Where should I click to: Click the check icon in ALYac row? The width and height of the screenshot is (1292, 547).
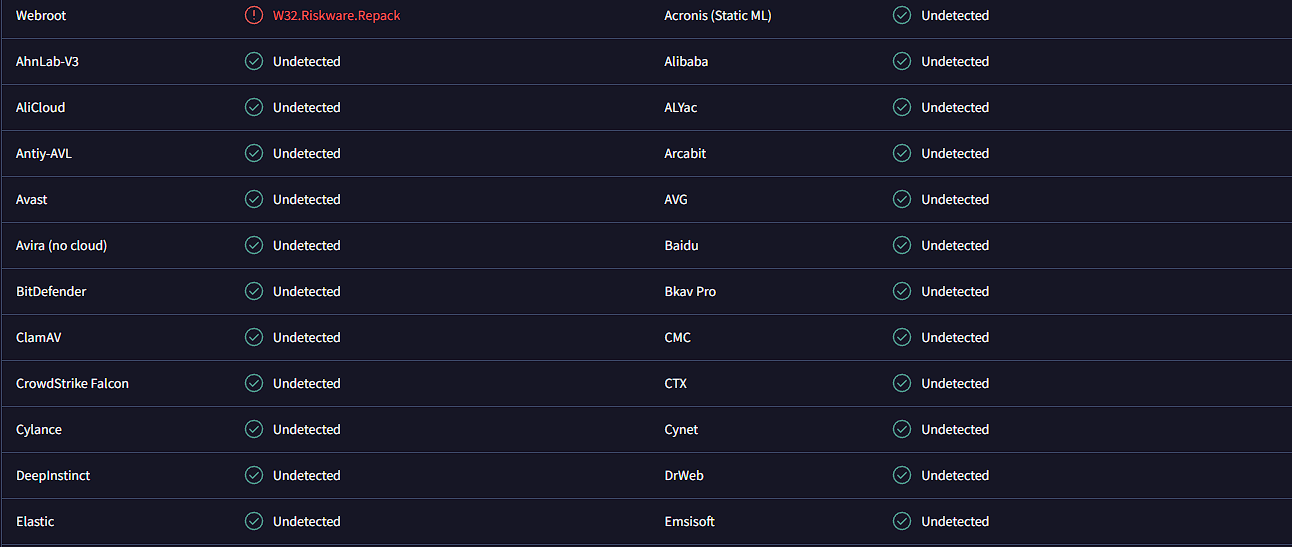pyautogui.click(x=902, y=108)
